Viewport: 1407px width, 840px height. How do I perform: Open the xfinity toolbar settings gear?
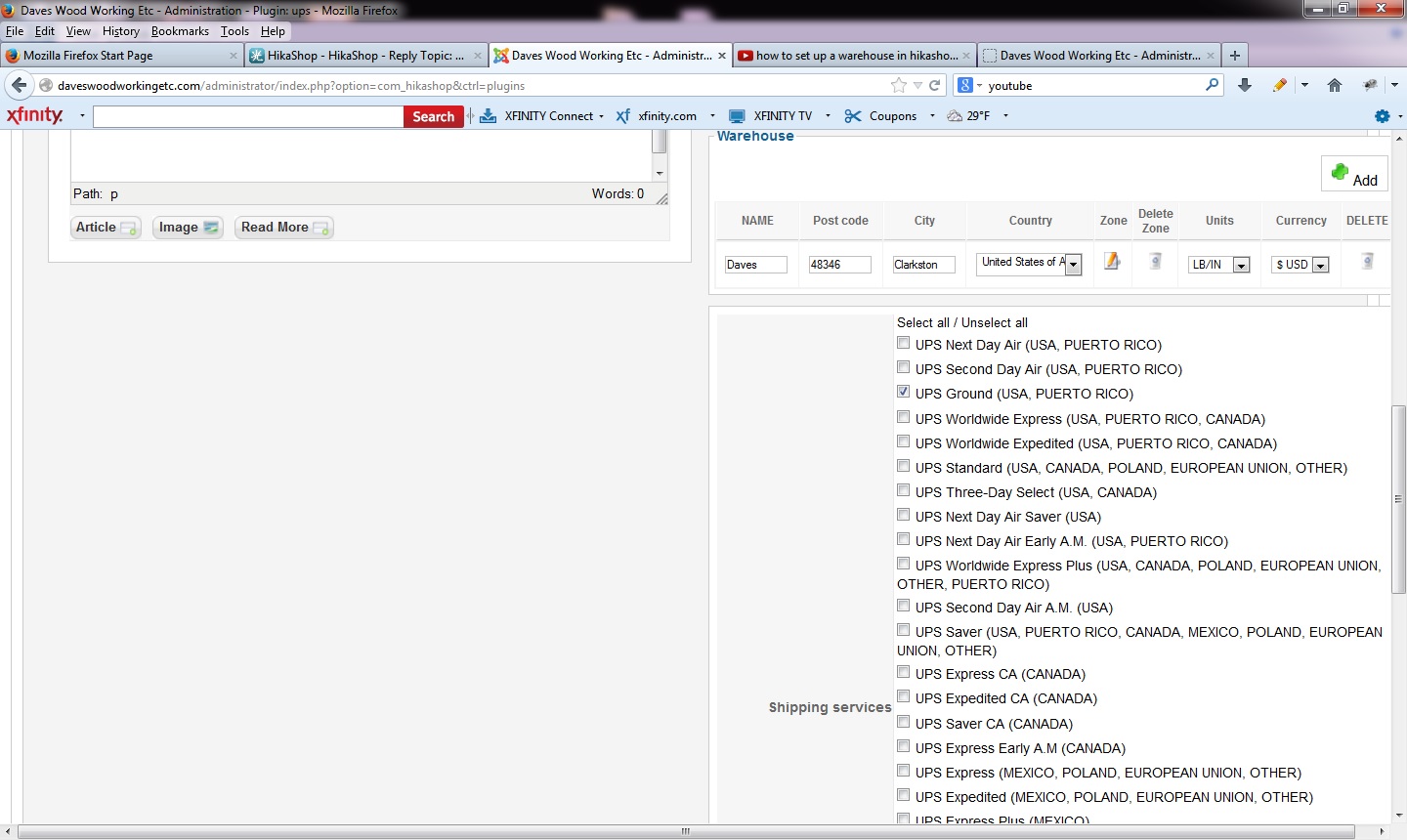tap(1382, 116)
